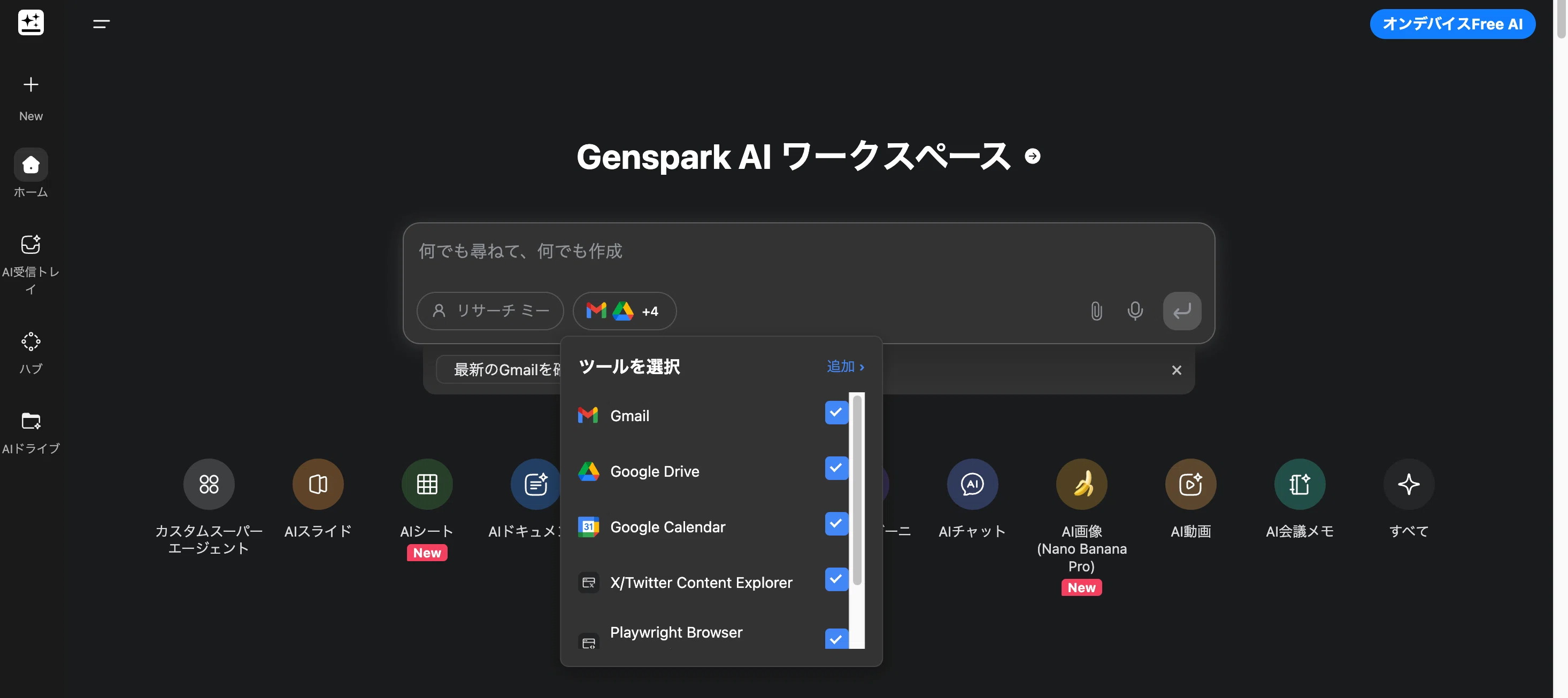Image resolution: width=1568 pixels, height=698 pixels.
Task: Click the オンデバイスFree AI button
Action: 1452,24
